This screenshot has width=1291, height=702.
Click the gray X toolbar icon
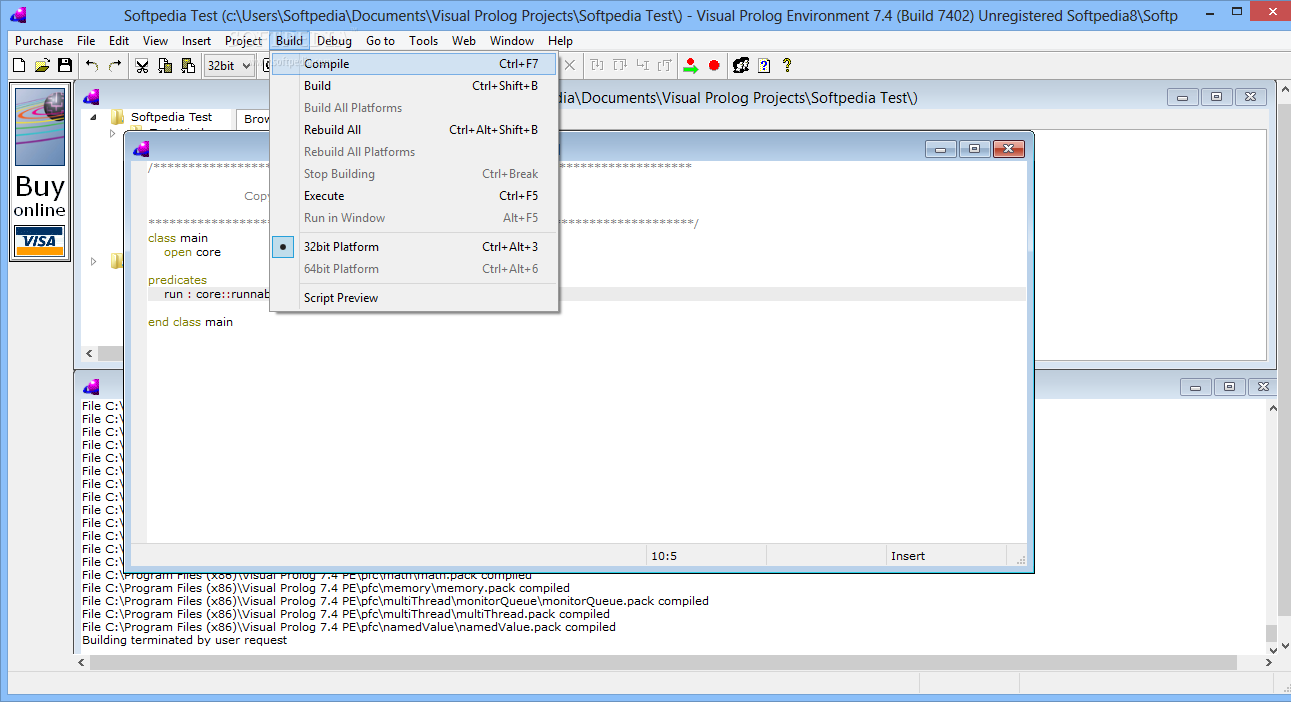click(x=570, y=65)
